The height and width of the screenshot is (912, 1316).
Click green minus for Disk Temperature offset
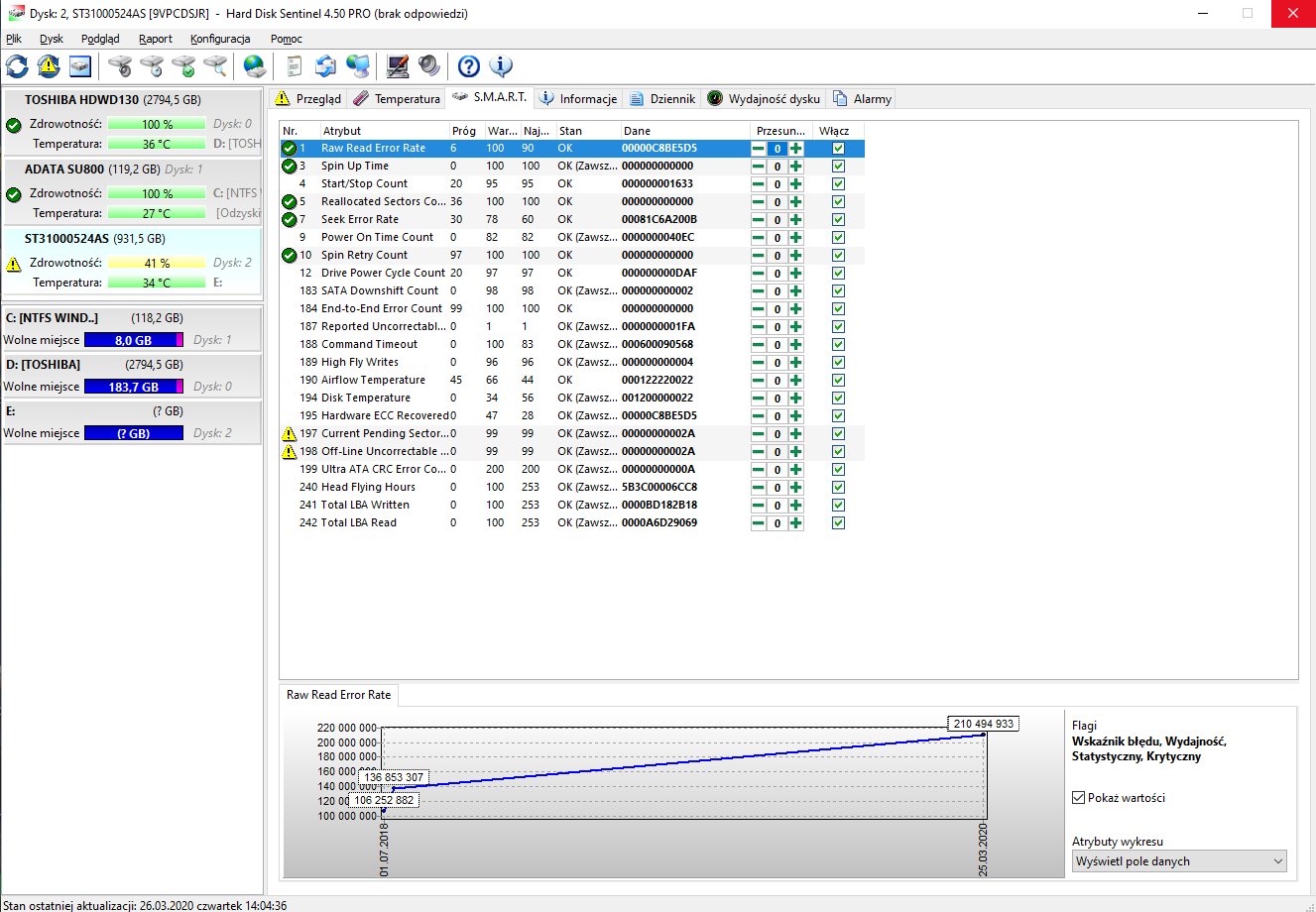click(x=759, y=399)
